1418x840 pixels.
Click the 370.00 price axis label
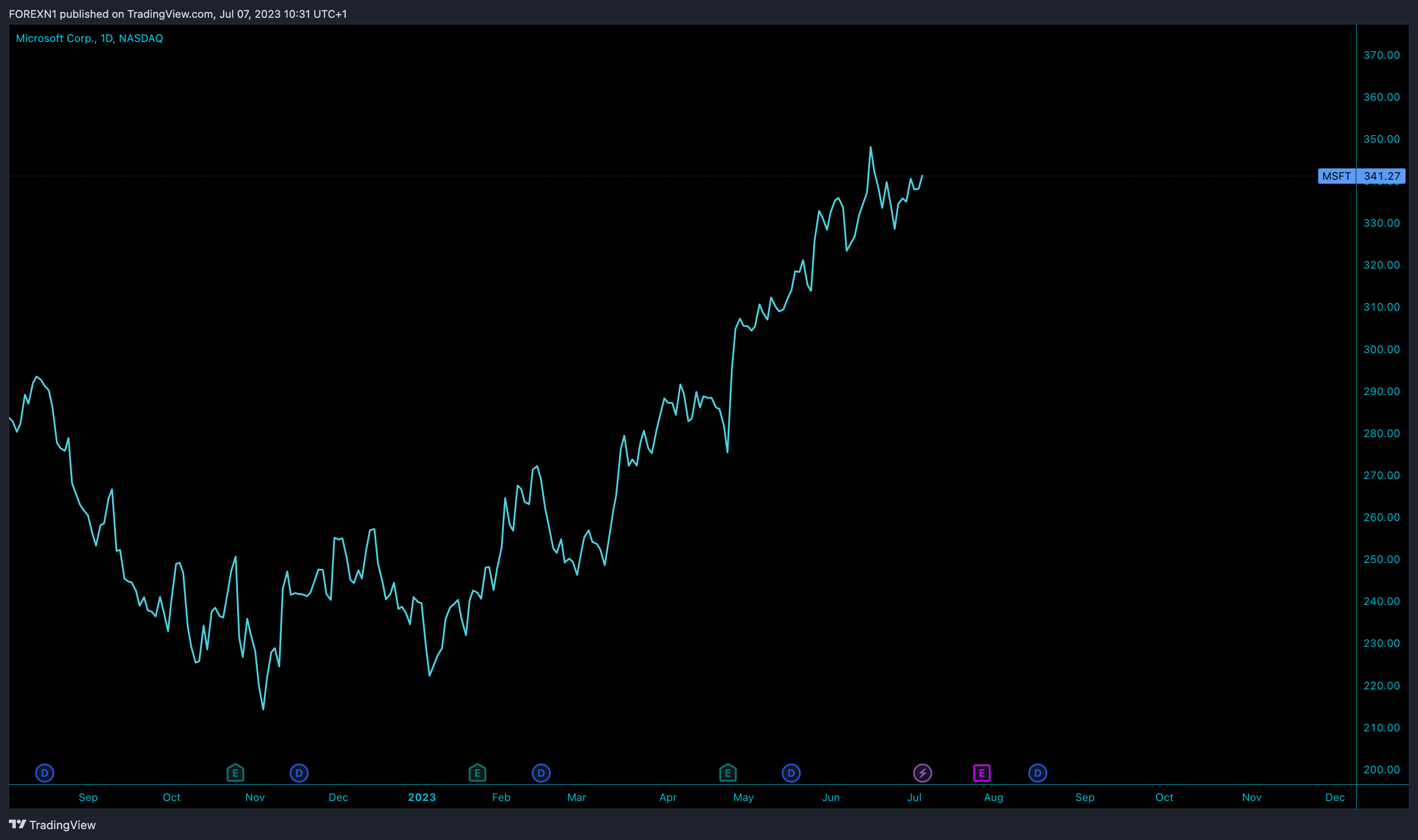pos(1381,55)
